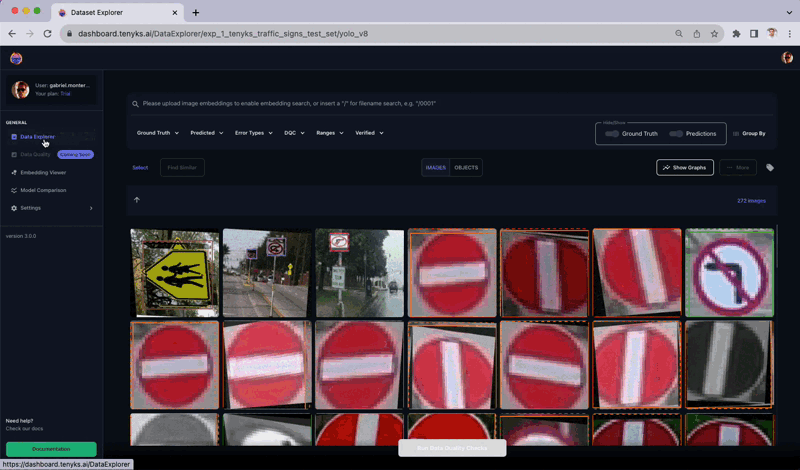This screenshot has height=470, width=800.
Task: Click the Tenyks logo in the header
Action: (x=16, y=58)
